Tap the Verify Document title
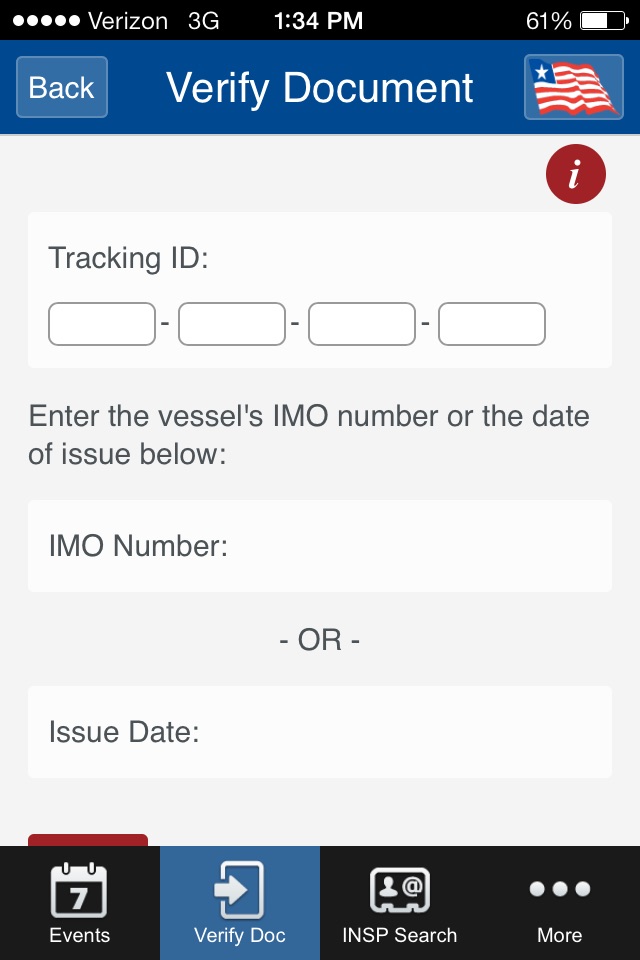Image resolution: width=640 pixels, height=960 pixels. tap(320, 88)
